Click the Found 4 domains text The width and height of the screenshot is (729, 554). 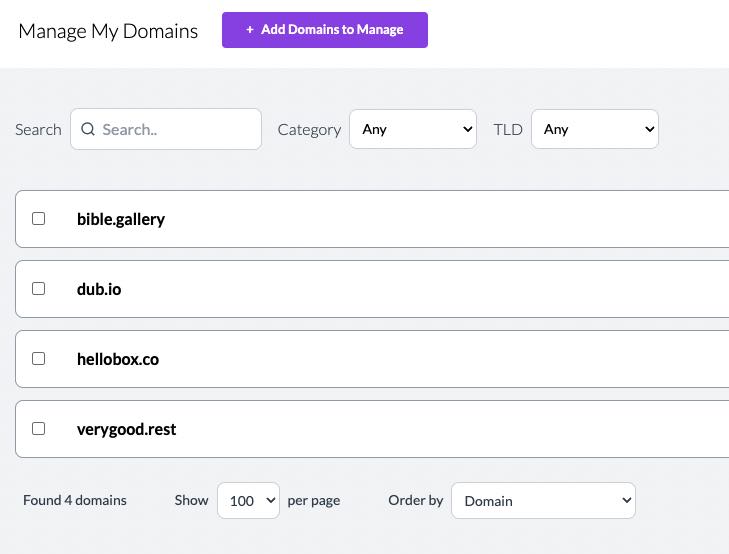75,500
